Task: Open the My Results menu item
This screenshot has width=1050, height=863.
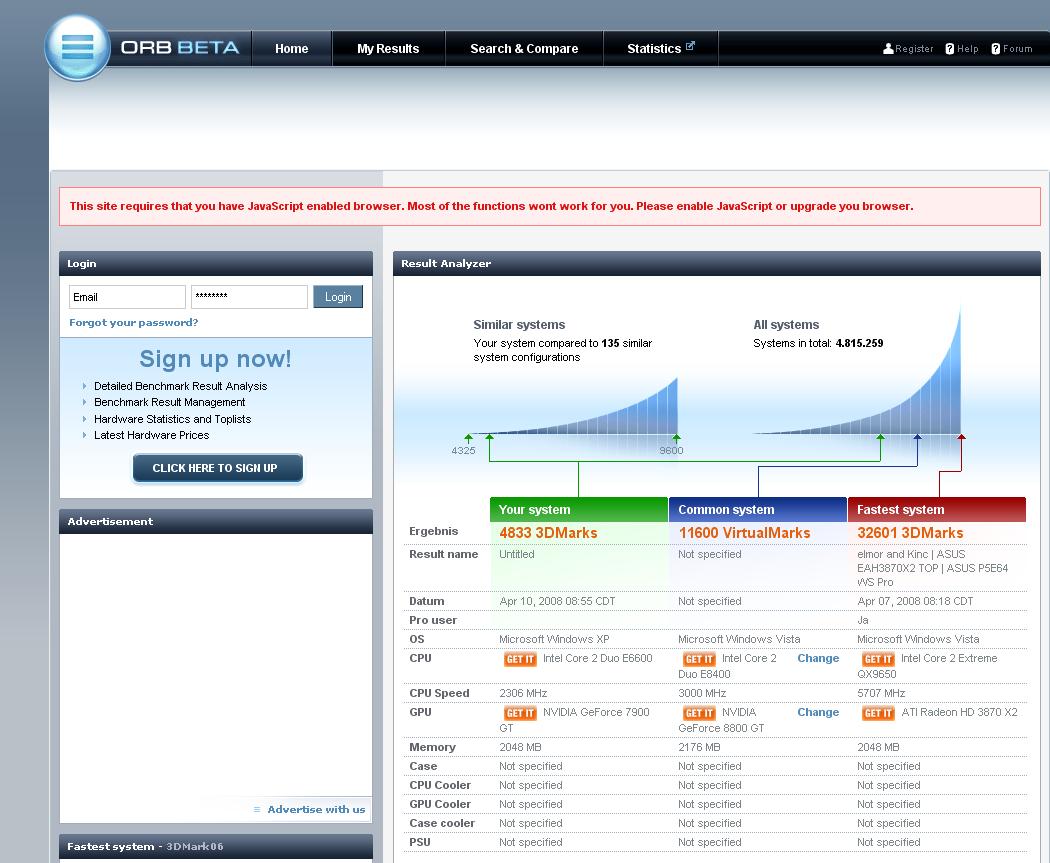Action: (388, 48)
